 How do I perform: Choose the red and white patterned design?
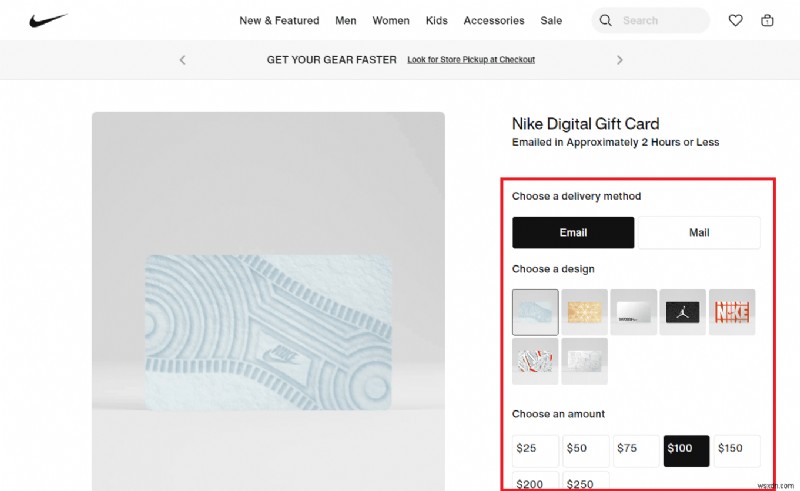click(535, 361)
